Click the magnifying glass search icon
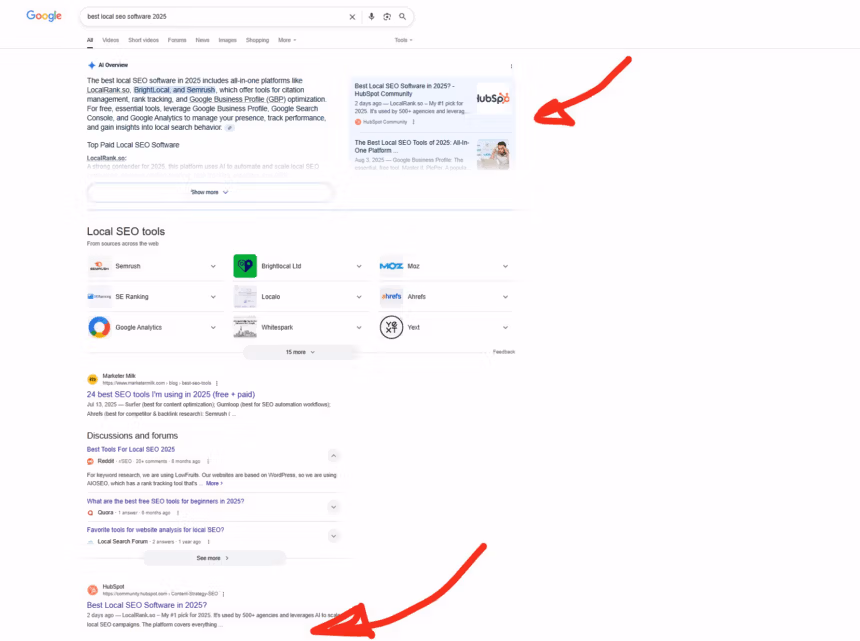 [x=403, y=17]
